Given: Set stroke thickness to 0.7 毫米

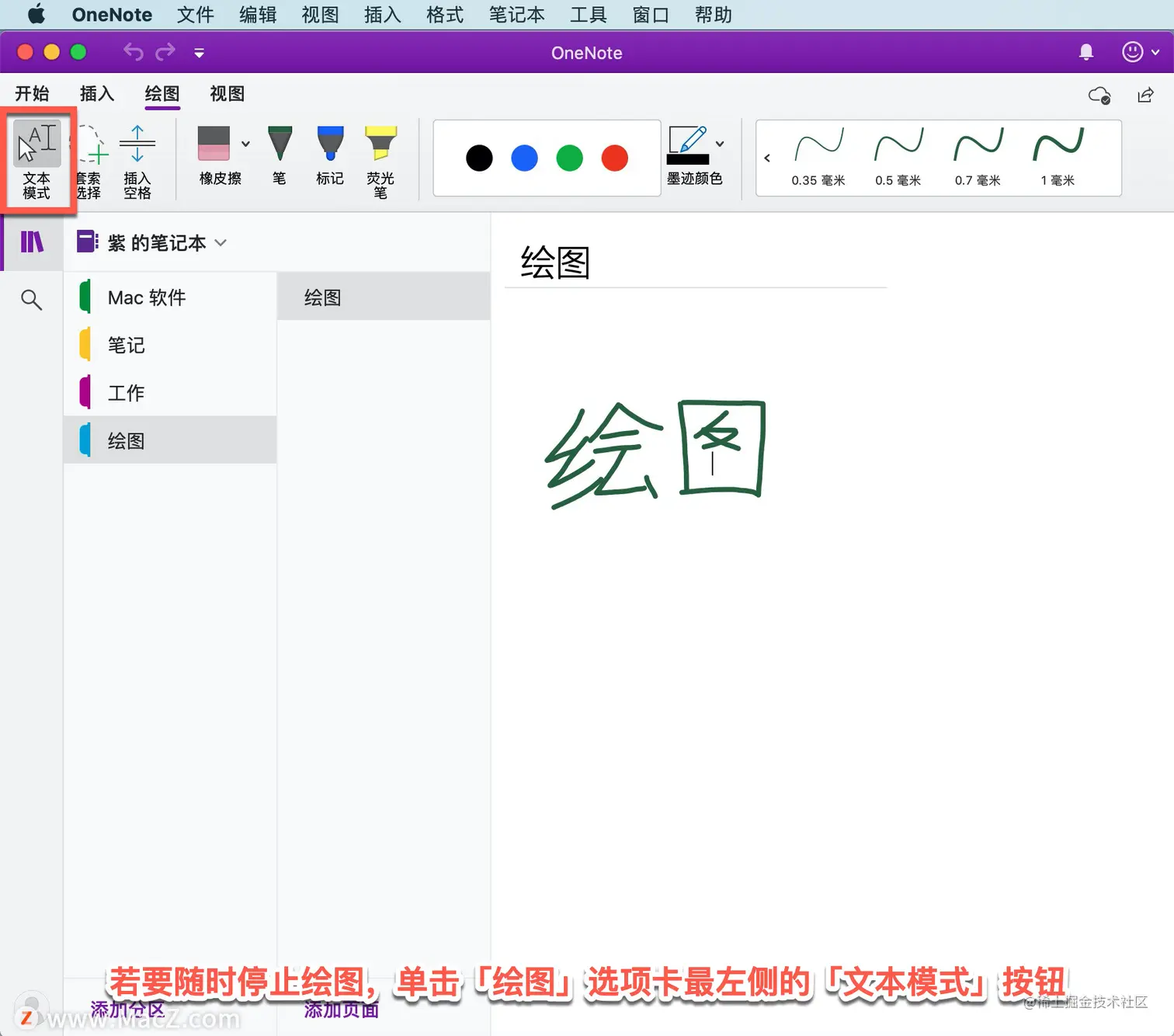Looking at the screenshot, I should click(978, 158).
